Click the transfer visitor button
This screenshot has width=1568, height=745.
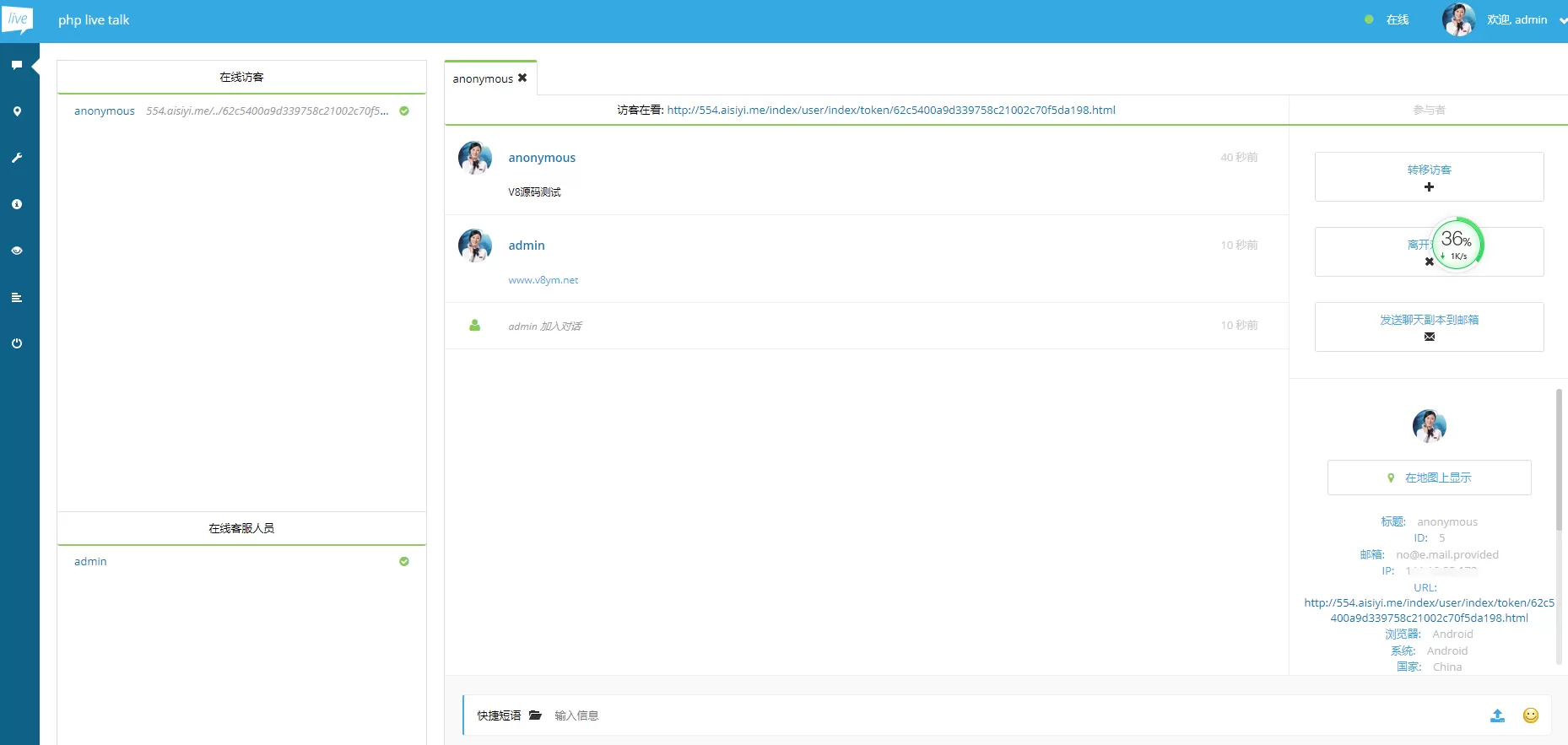[1429, 176]
